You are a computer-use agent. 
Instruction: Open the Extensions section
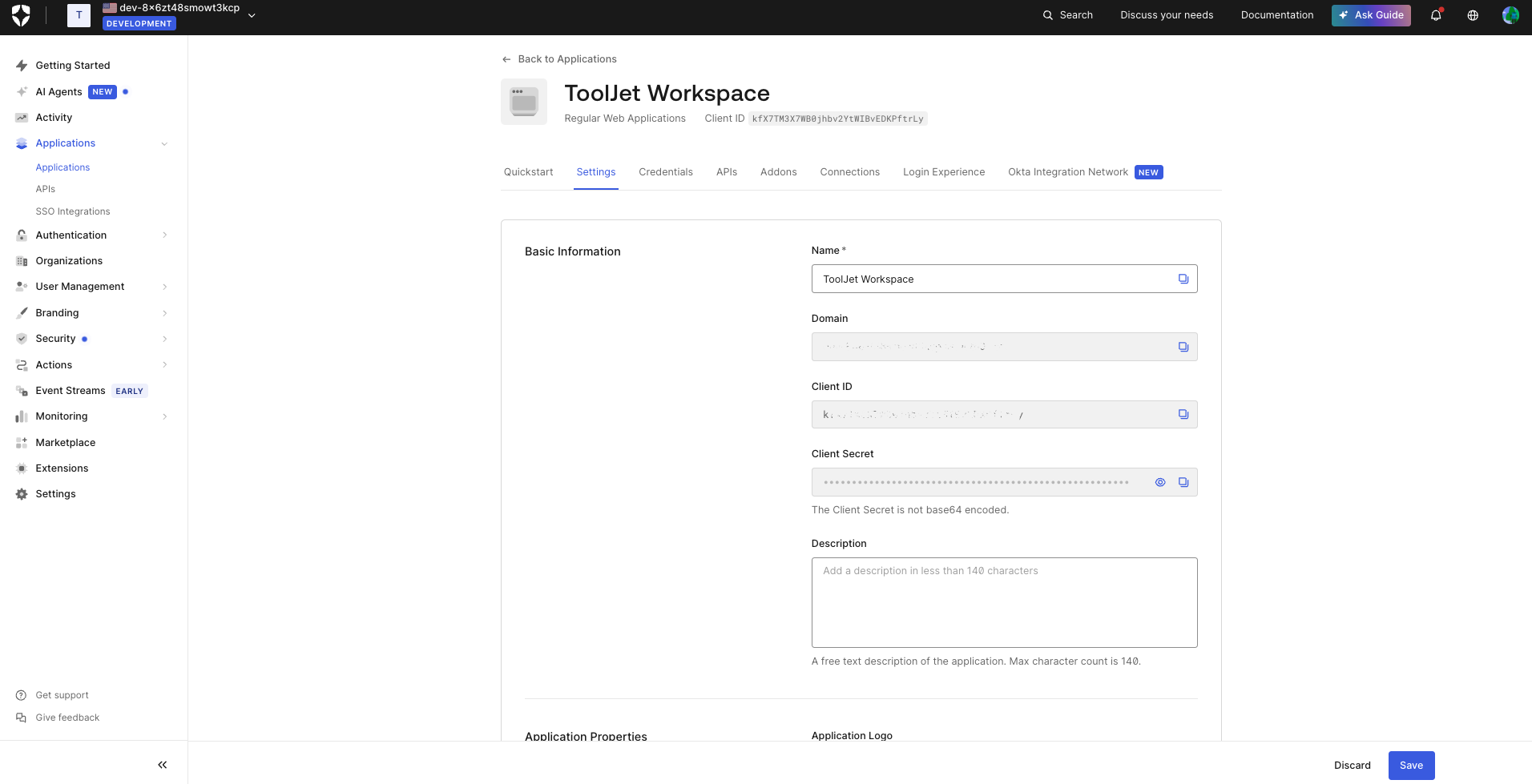coord(62,468)
